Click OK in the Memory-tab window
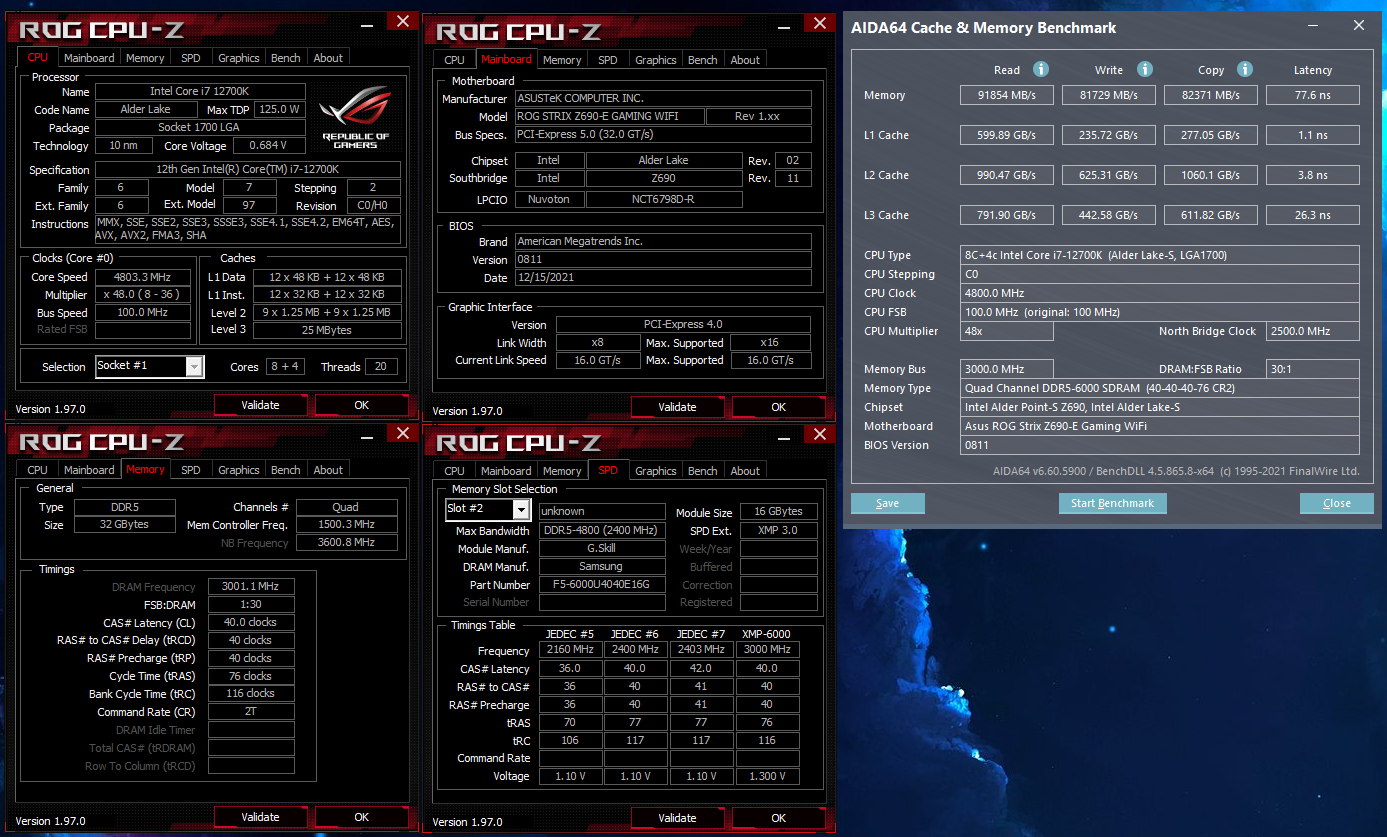This screenshot has width=1387, height=837. point(362,817)
